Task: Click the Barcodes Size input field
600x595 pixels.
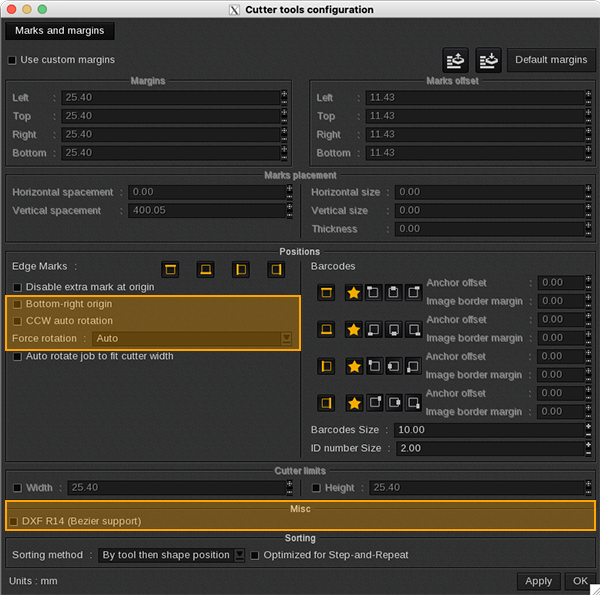Action: click(x=488, y=430)
